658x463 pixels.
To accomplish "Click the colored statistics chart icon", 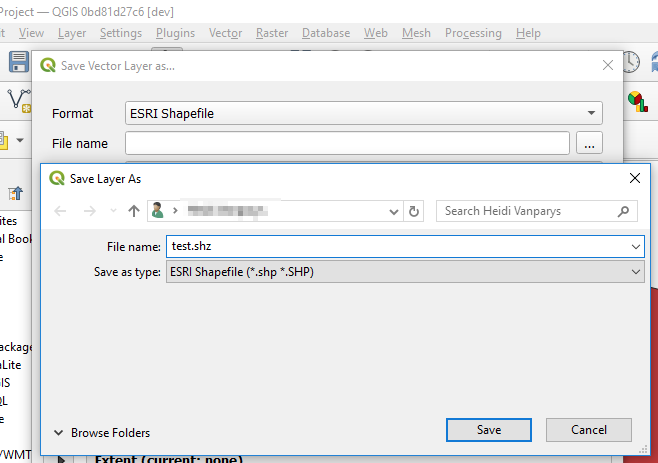I will pos(638,102).
